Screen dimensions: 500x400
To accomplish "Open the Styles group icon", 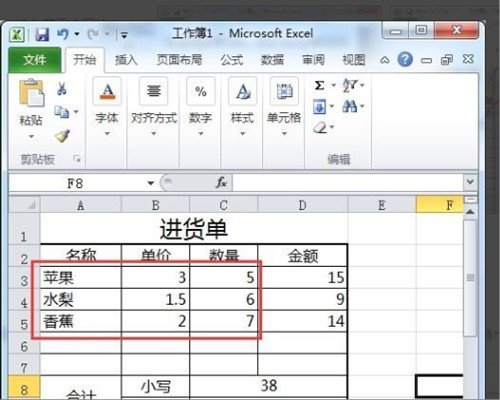I will 243,91.
